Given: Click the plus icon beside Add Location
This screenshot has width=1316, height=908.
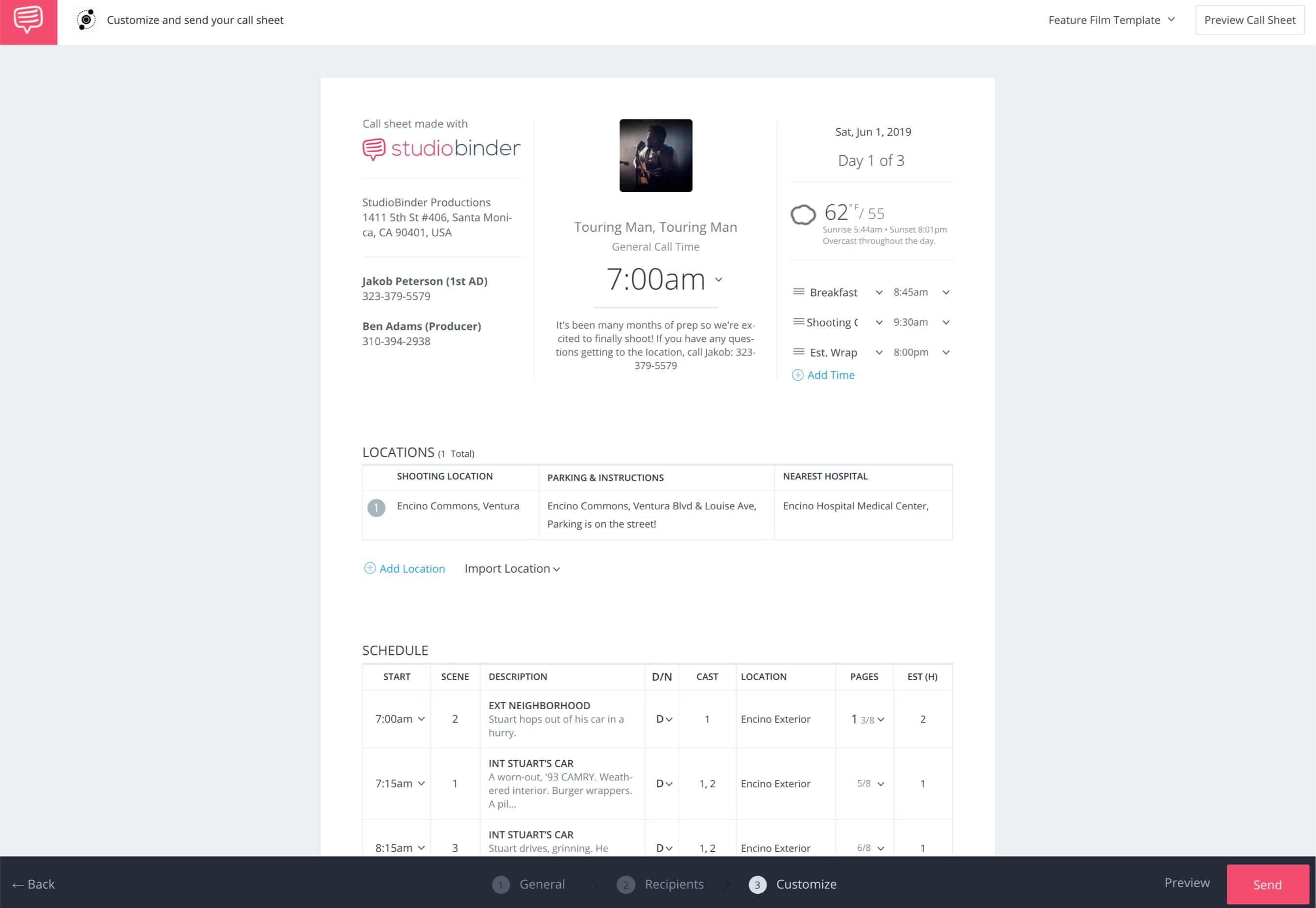Looking at the screenshot, I should [x=369, y=568].
